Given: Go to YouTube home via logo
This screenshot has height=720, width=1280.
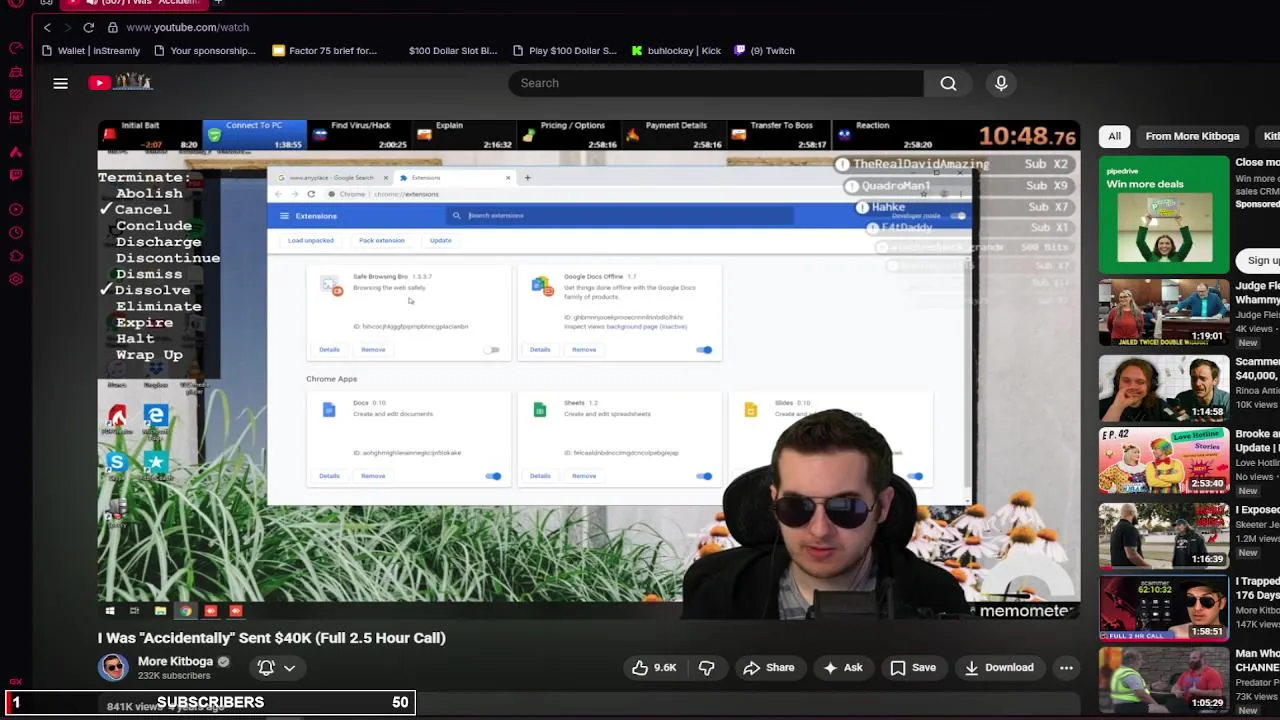Looking at the screenshot, I should pyautogui.click(x=120, y=82).
